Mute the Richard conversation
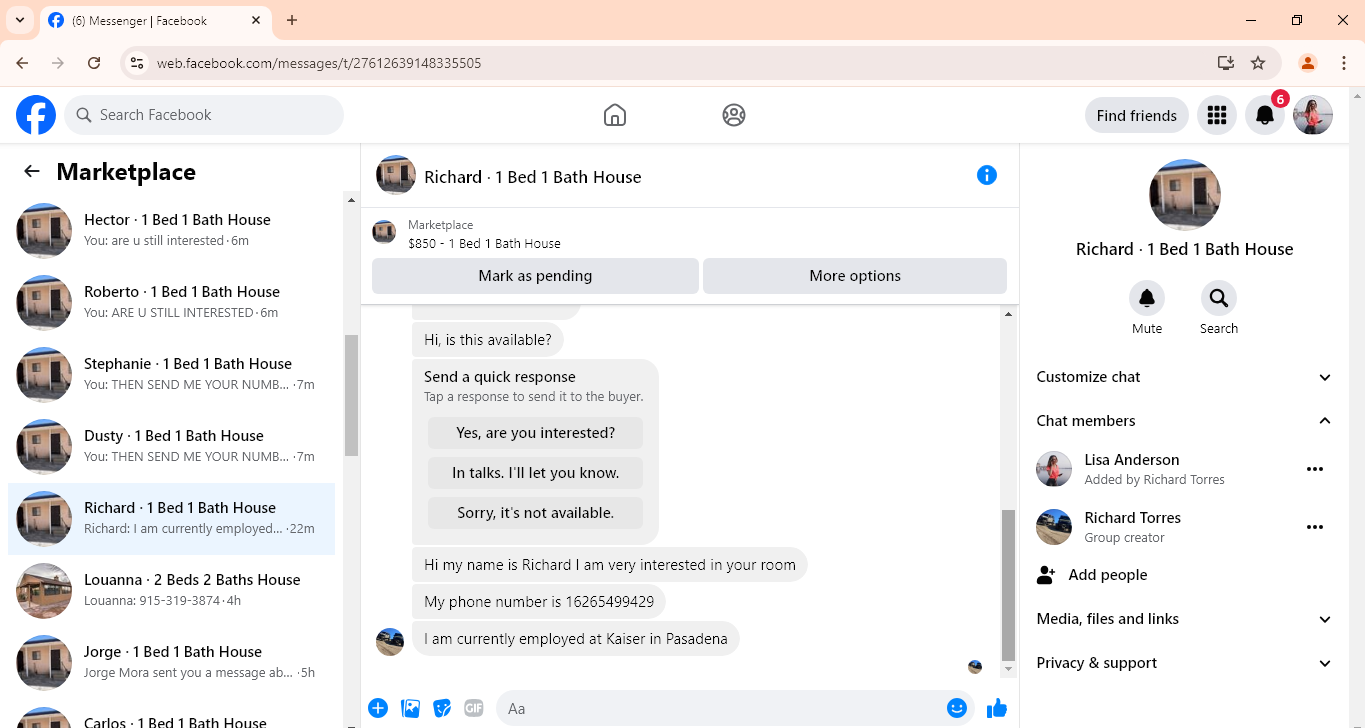 (1147, 298)
